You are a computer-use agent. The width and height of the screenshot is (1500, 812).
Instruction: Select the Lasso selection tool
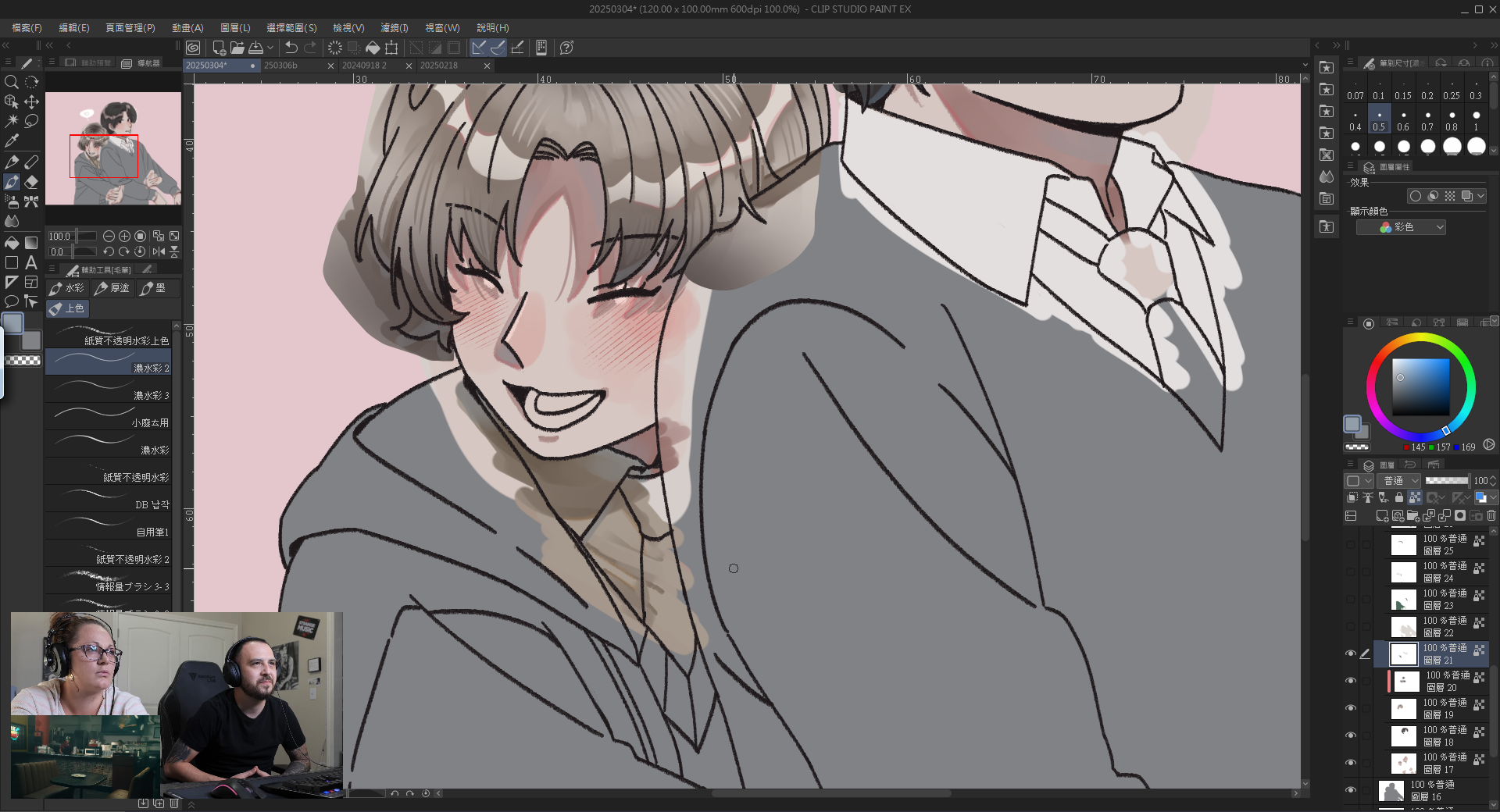pyautogui.click(x=31, y=121)
